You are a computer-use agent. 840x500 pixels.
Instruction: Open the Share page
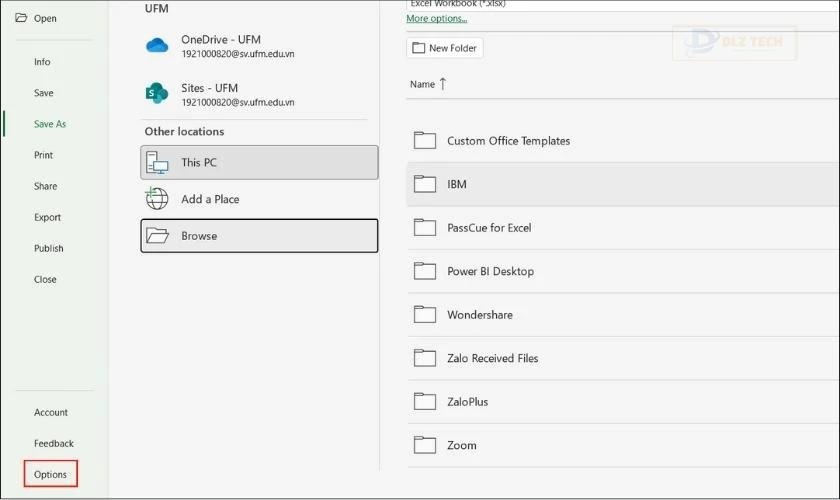(x=46, y=186)
